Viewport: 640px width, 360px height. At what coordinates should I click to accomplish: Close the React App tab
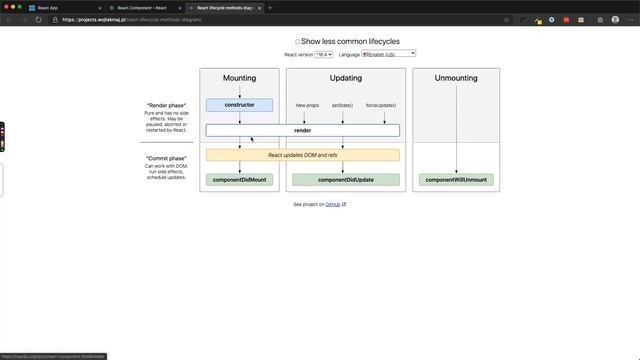(100, 8)
